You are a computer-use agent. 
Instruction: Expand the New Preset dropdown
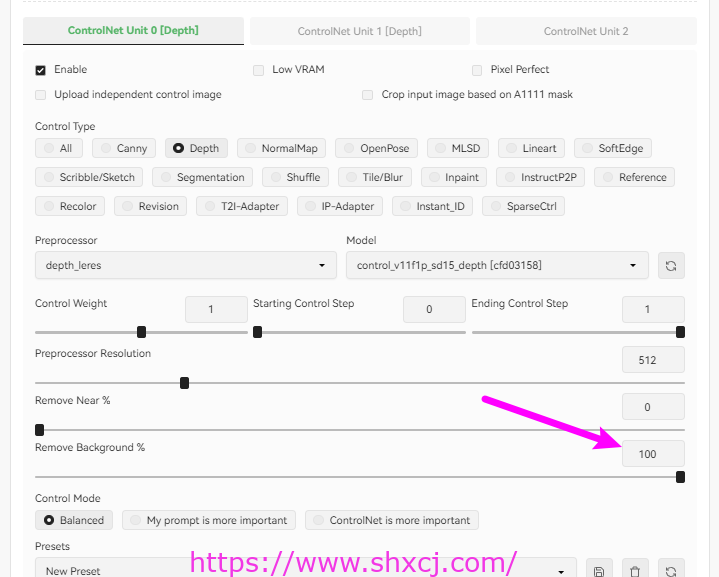[305, 569]
